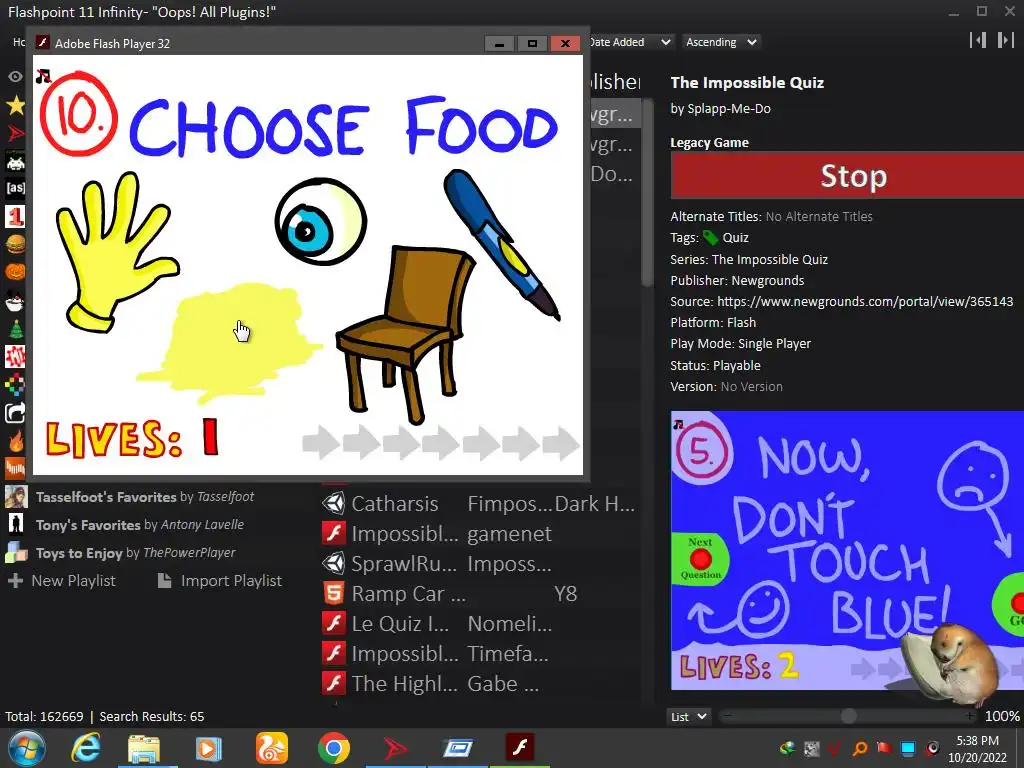Open the Ascending order dropdown
1024x768 pixels.
coord(721,42)
